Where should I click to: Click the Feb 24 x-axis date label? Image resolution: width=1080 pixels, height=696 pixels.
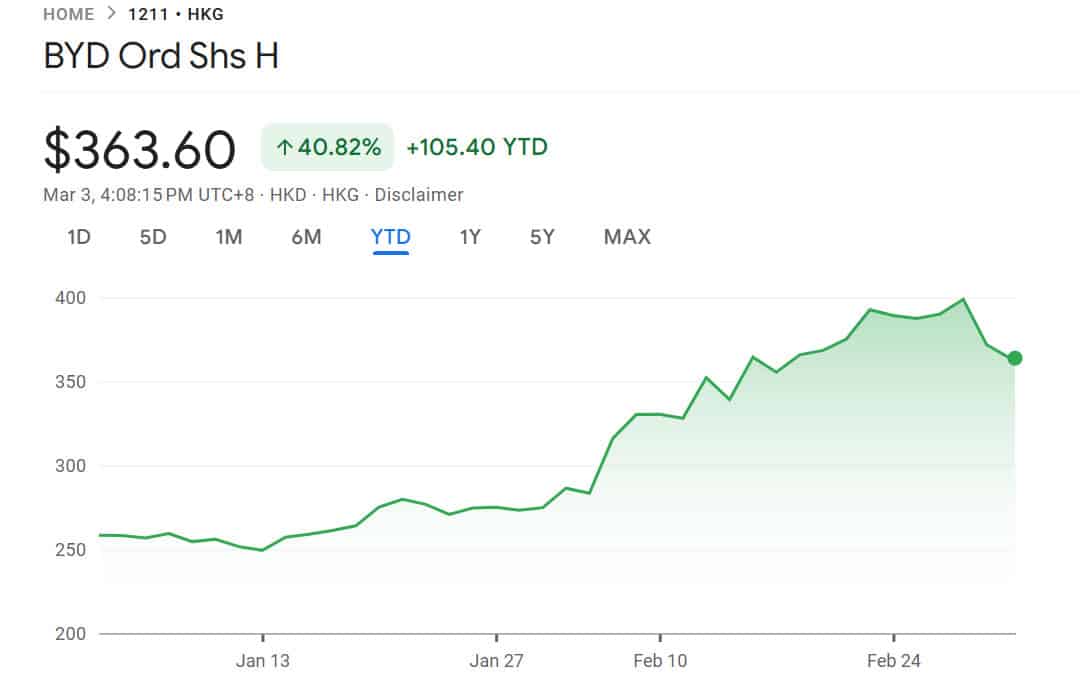893,661
